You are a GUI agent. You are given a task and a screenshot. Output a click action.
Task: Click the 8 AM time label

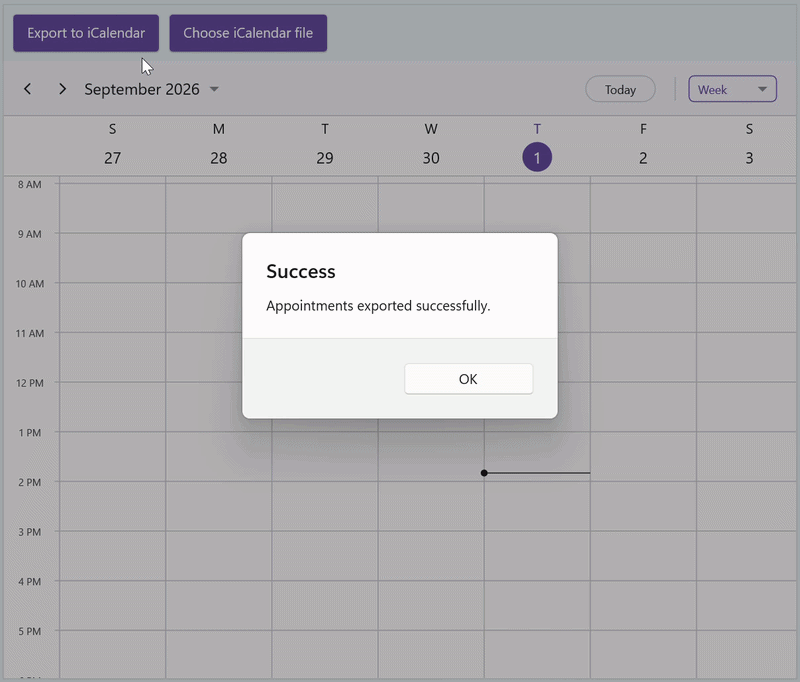pyautogui.click(x=30, y=185)
